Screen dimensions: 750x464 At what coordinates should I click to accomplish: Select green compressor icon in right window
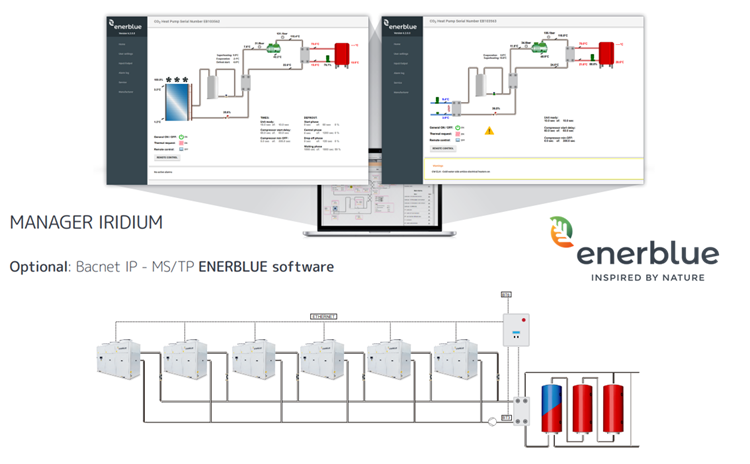pos(540,48)
